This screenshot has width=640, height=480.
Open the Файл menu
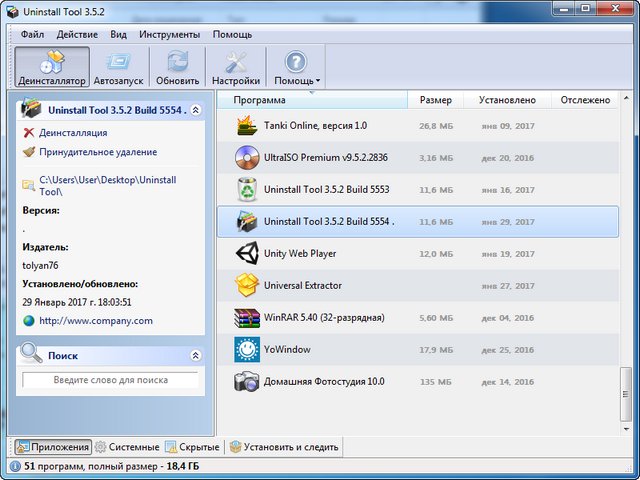pyautogui.click(x=32, y=35)
